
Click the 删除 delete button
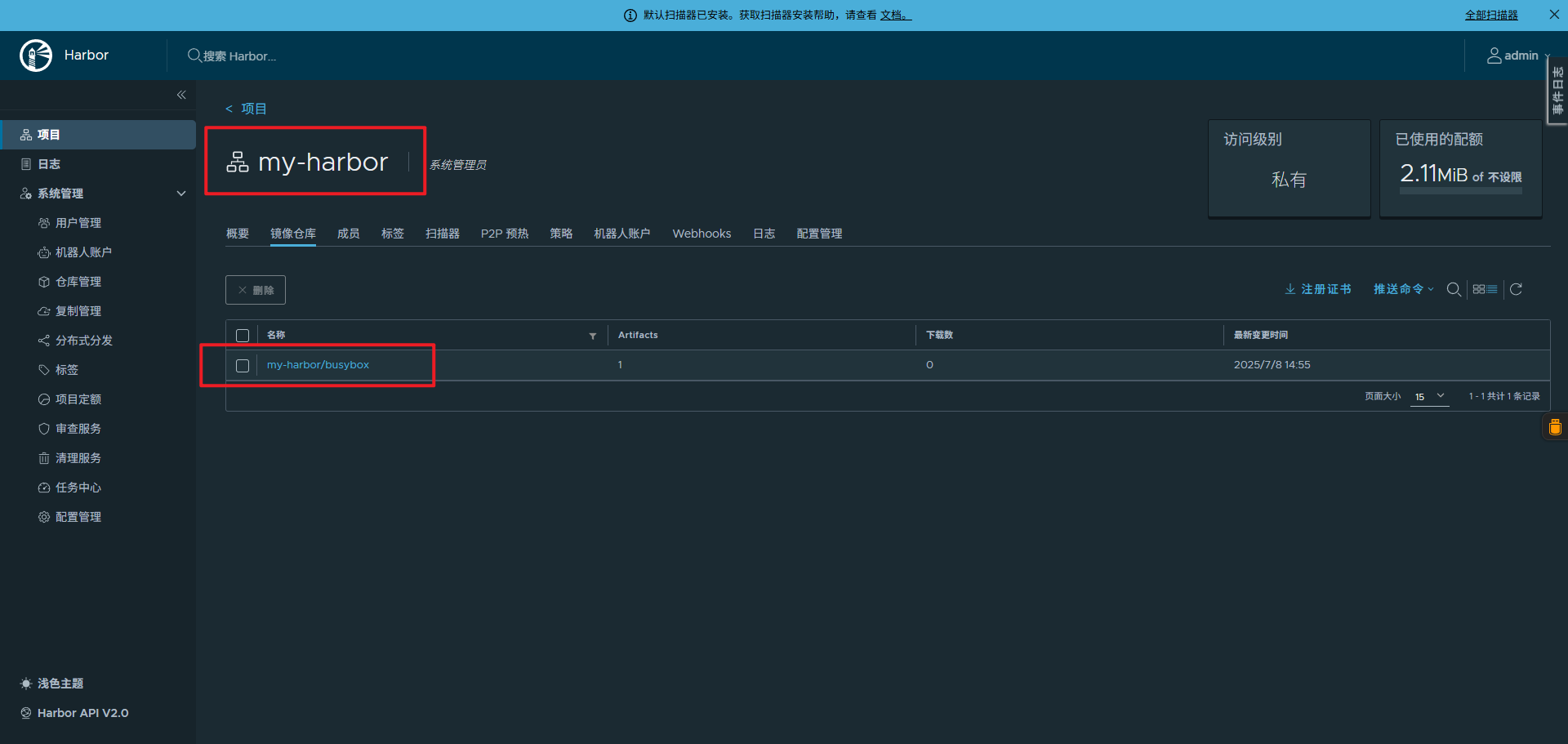[256, 290]
